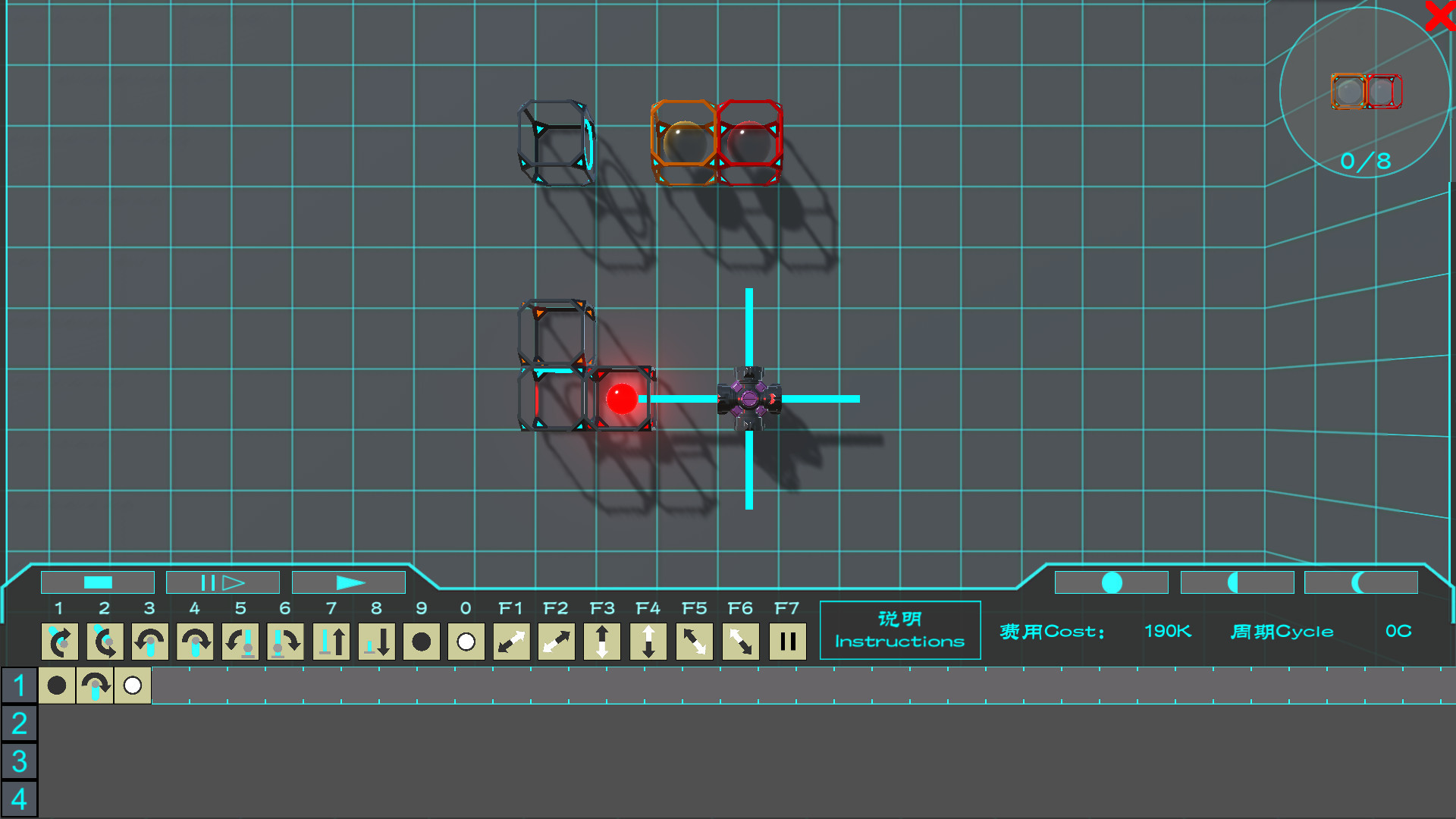Click the cyan-edged empty cube at top
Screen dimensions: 1456x819
(556, 142)
